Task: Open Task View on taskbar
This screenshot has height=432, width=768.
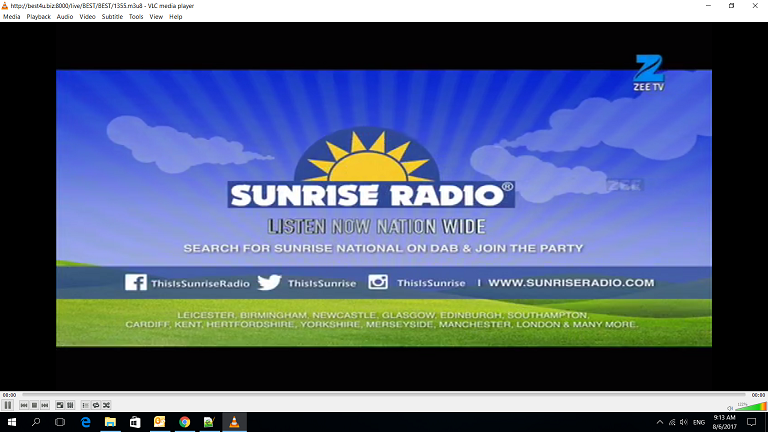Action: pyautogui.click(x=60, y=422)
